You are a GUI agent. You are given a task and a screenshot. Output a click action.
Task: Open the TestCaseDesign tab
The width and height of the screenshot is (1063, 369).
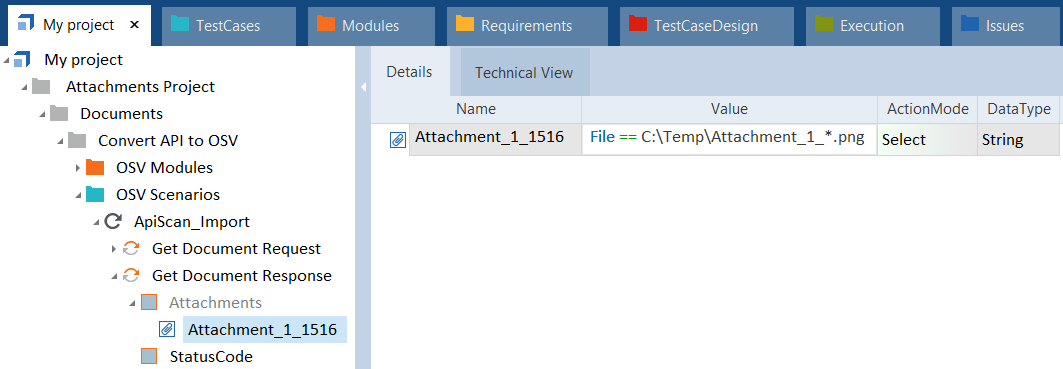pyautogui.click(x=705, y=26)
